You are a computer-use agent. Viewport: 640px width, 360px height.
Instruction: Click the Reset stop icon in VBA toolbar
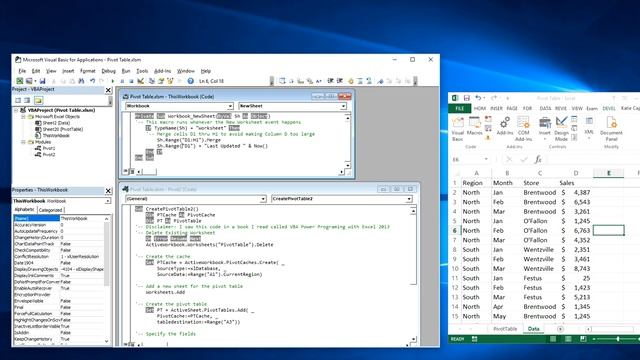(x=131, y=81)
